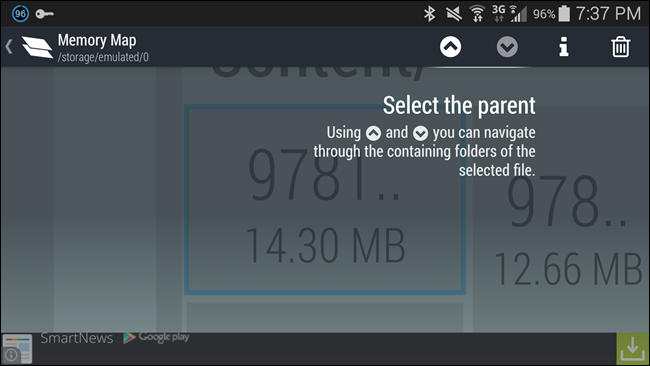Tap the /storage/emulated/0 path text
This screenshot has width=650, height=366.
pyautogui.click(x=103, y=57)
